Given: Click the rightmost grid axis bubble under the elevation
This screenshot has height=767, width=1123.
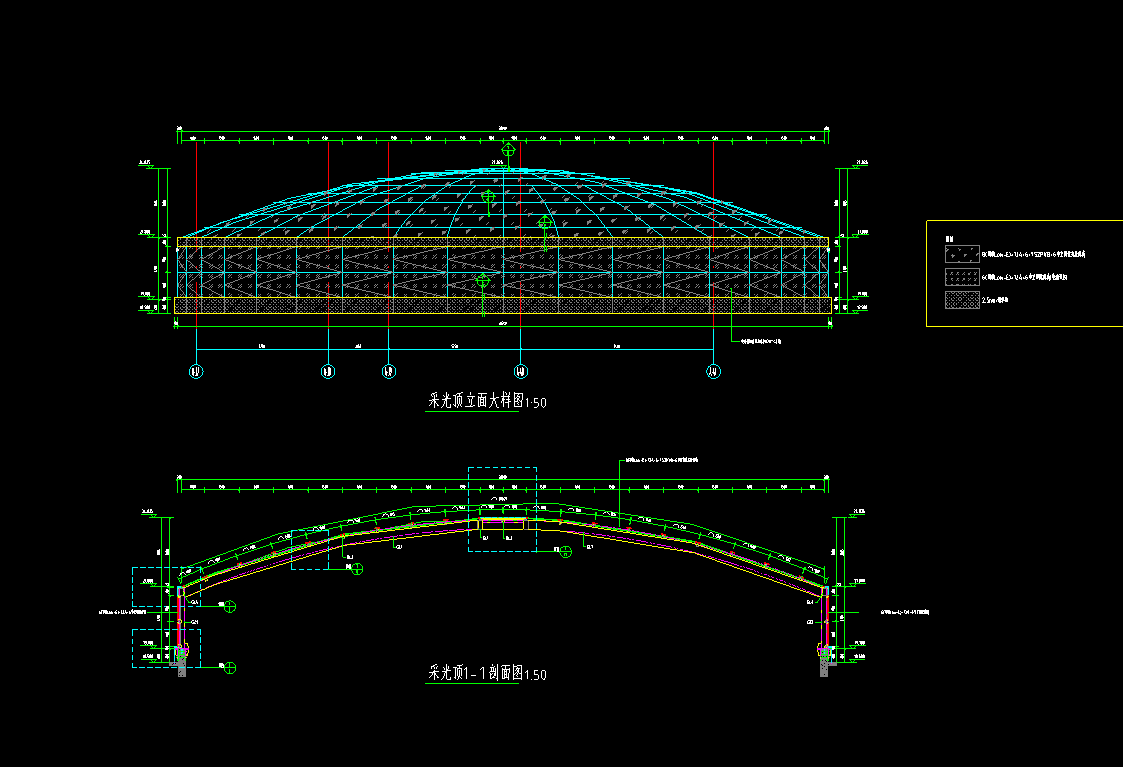Looking at the screenshot, I should pyautogui.click(x=714, y=372).
